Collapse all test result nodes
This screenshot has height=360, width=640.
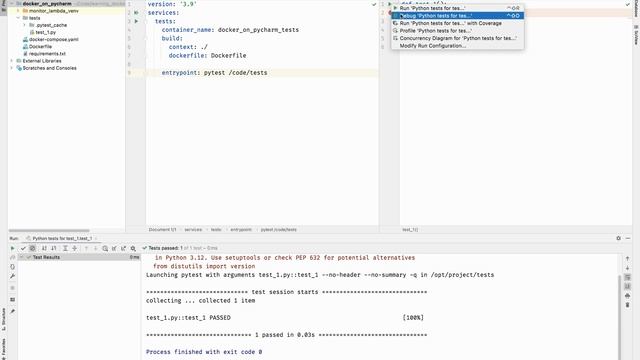[x=75, y=248]
